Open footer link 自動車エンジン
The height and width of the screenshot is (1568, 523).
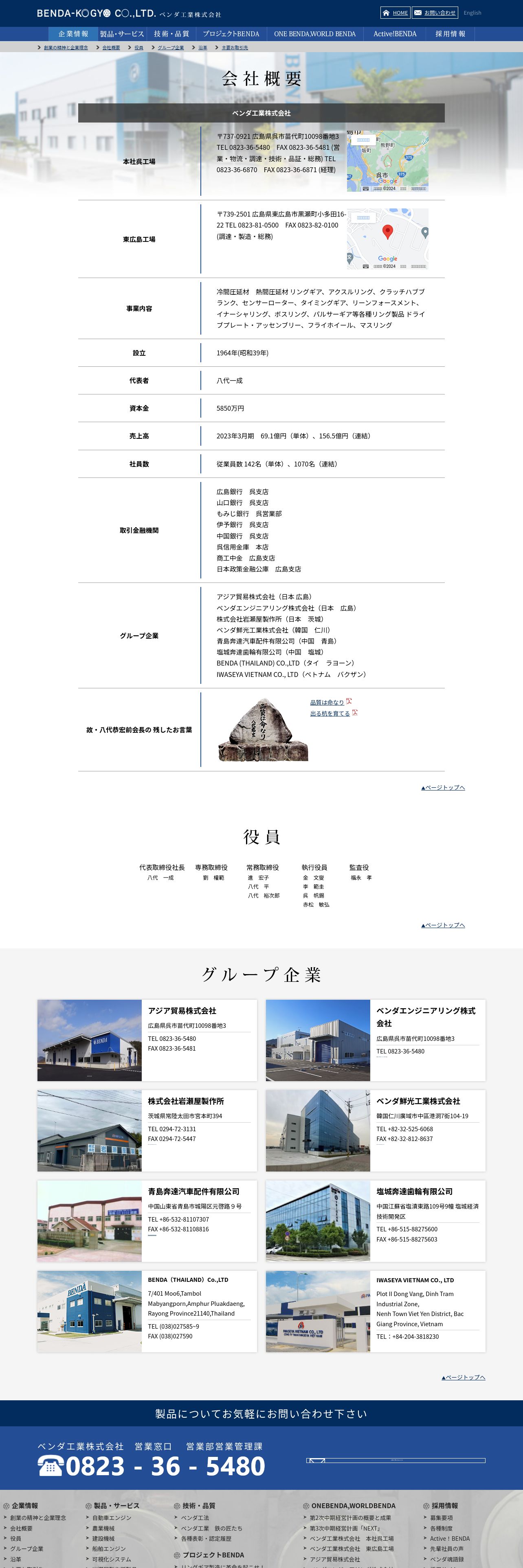112,1518
